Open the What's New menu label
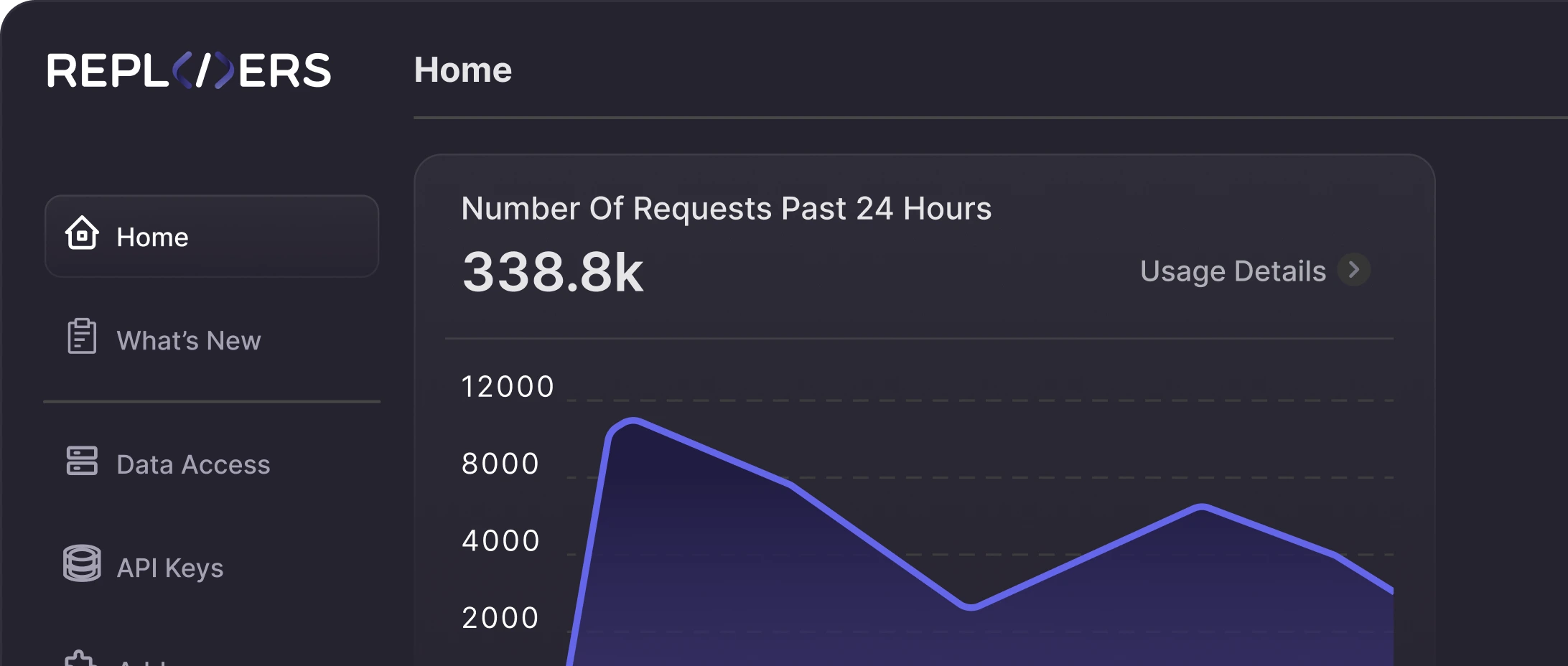 coord(189,341)
